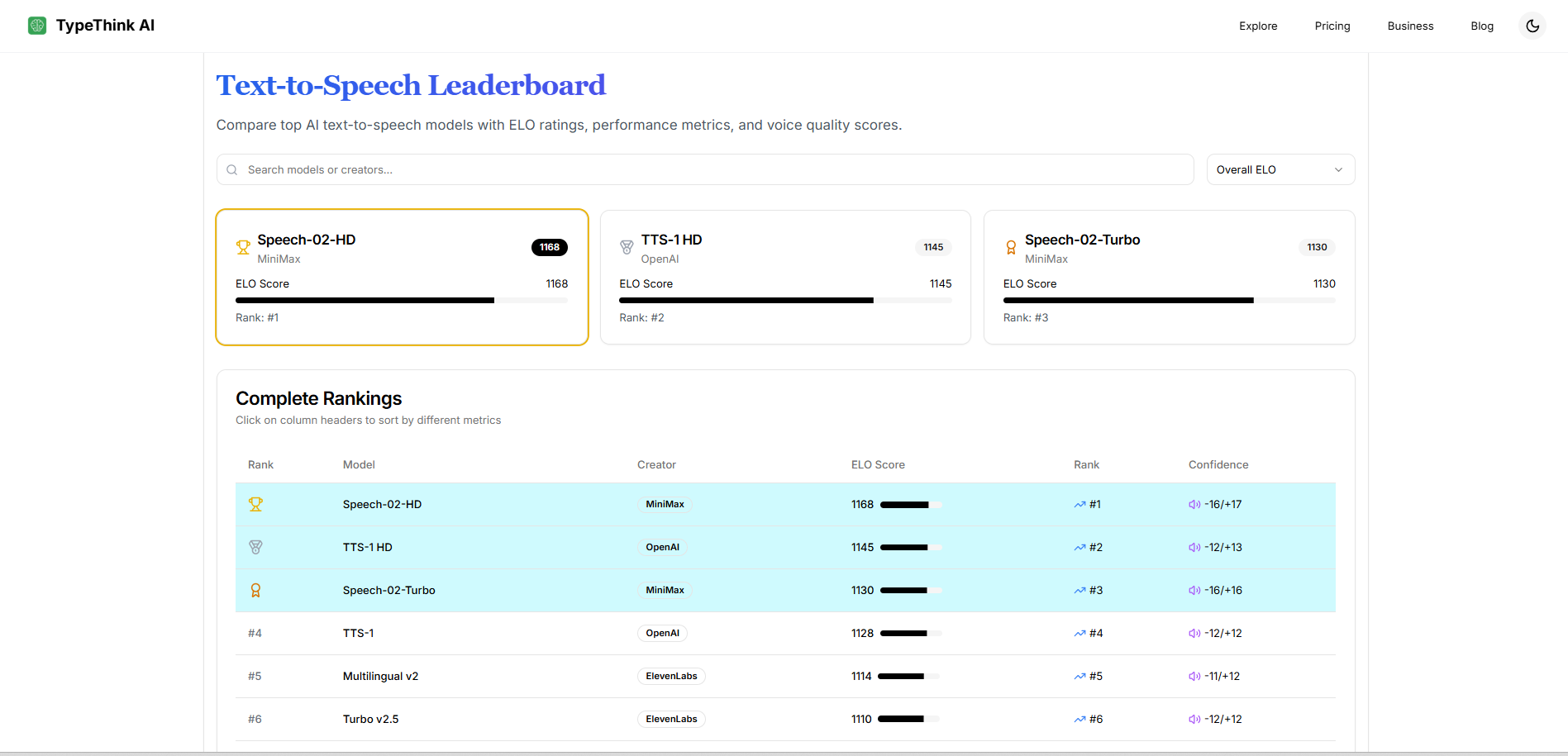Click the speaker icon beside Turbo v2.5 confidence value

tap(1194, 719)
